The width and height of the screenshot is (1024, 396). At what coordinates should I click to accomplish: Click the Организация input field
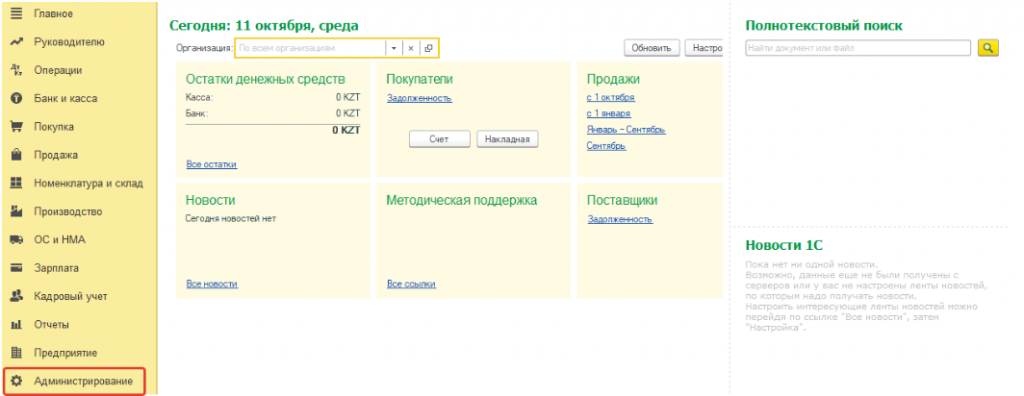click(311, 48)
